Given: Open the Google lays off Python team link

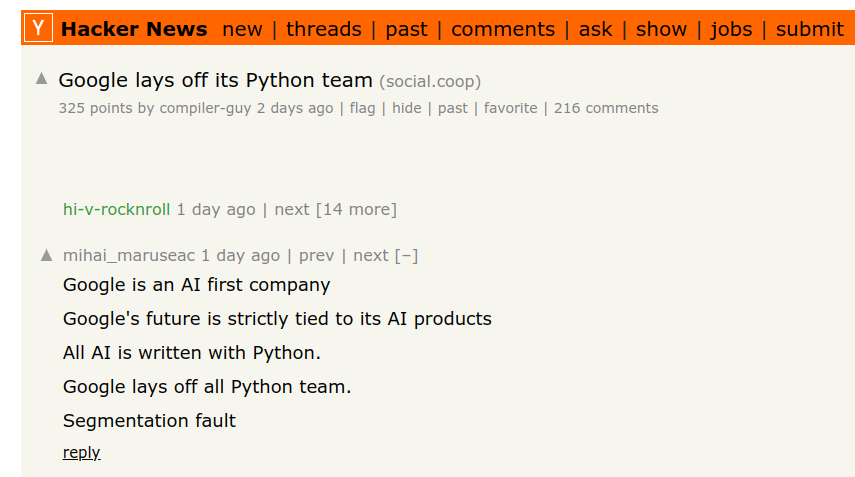Looking at the screenshot, I should pos(215,80).
